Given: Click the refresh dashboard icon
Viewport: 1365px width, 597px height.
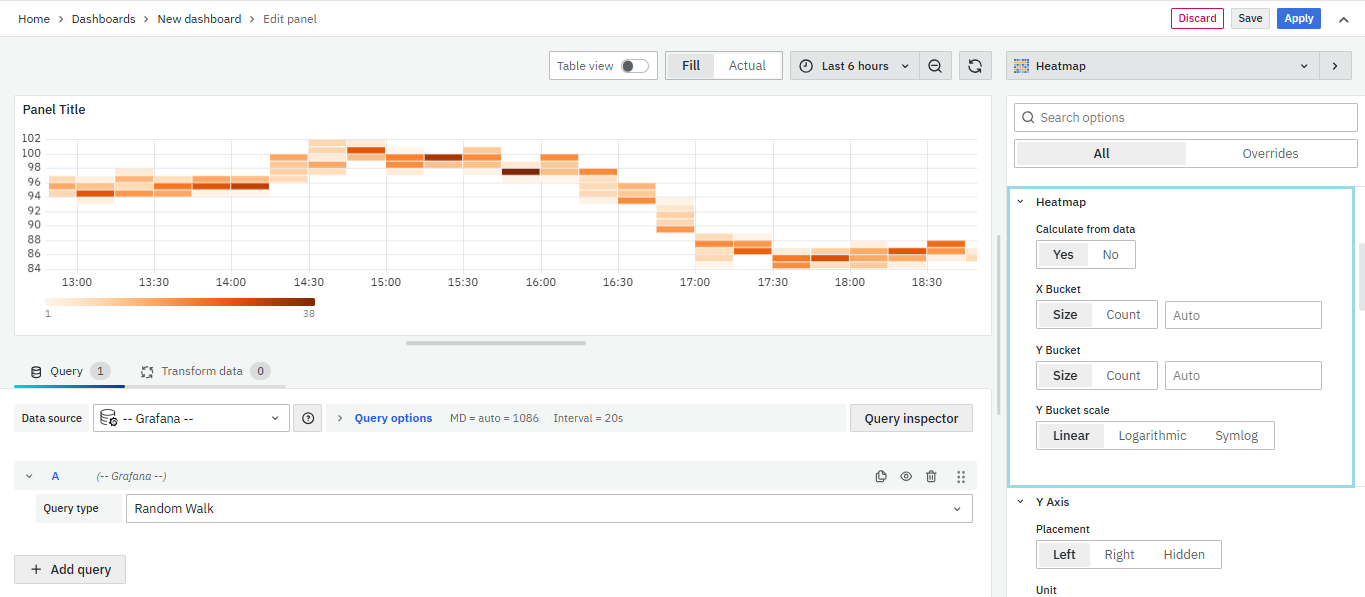Looking at the screenshot, I should coord(975,66).
